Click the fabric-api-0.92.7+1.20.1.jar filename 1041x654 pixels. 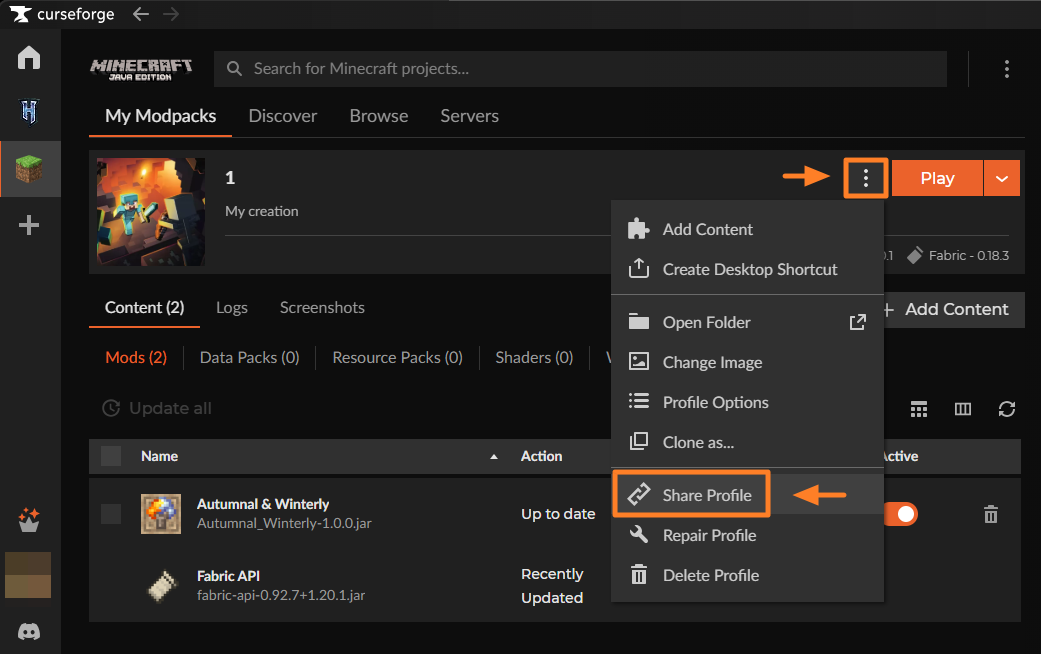(x=281, y=595)
